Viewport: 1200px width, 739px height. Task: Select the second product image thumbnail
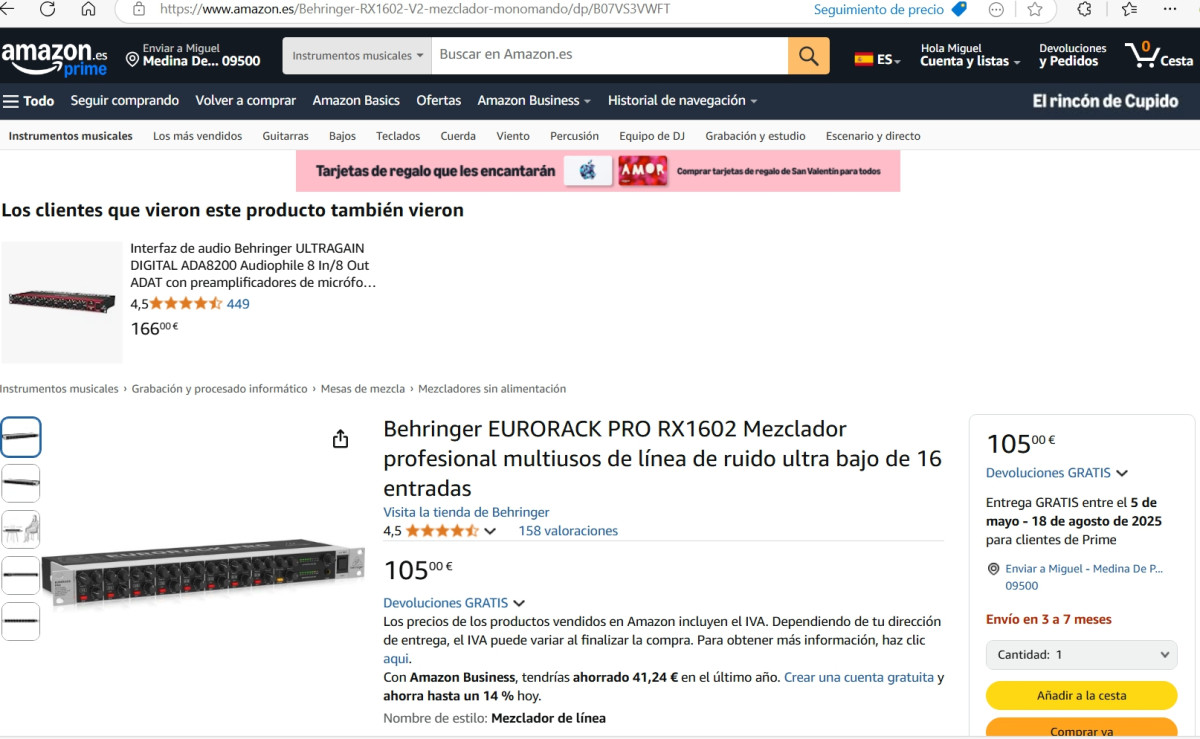(21, 483)
